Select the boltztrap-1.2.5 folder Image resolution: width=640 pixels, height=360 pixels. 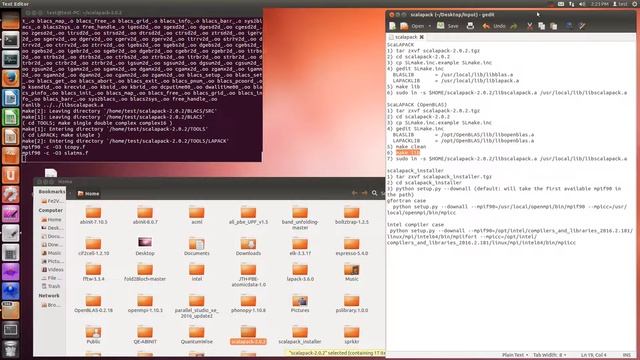pyautogui.click(x=351, y=216)
